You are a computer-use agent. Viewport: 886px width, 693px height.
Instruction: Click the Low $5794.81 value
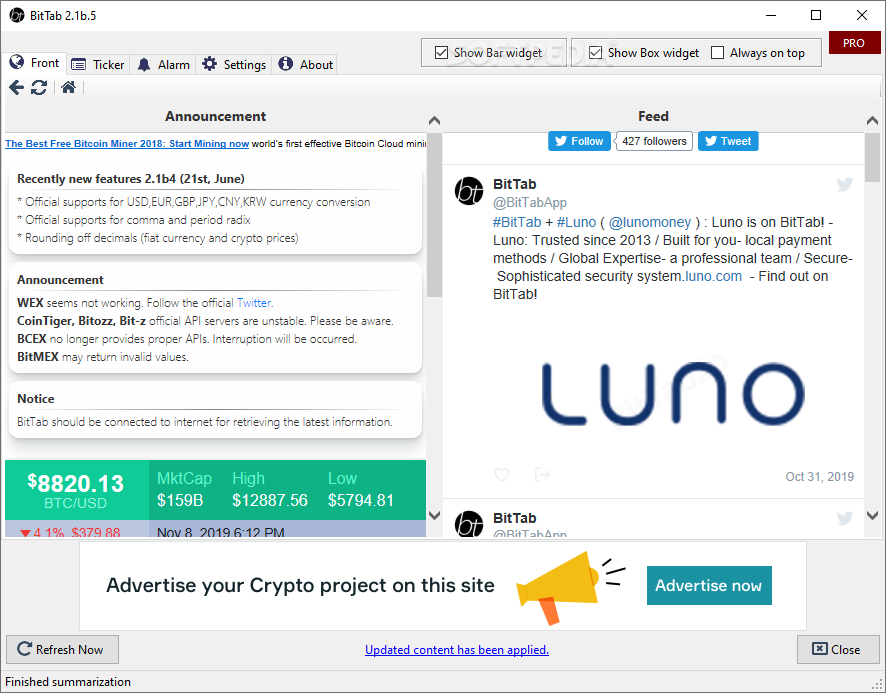361,500
